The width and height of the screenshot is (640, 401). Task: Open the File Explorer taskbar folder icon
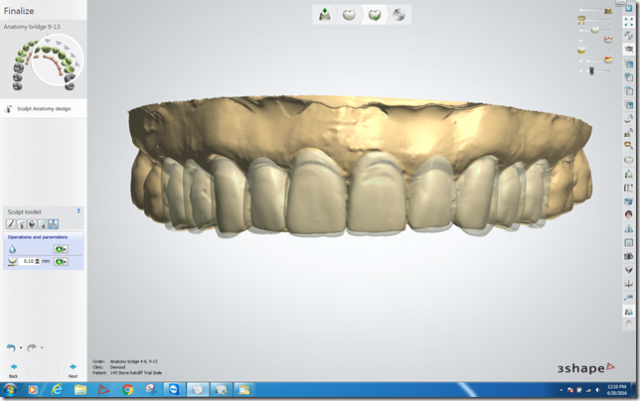[x=80, y=390]
